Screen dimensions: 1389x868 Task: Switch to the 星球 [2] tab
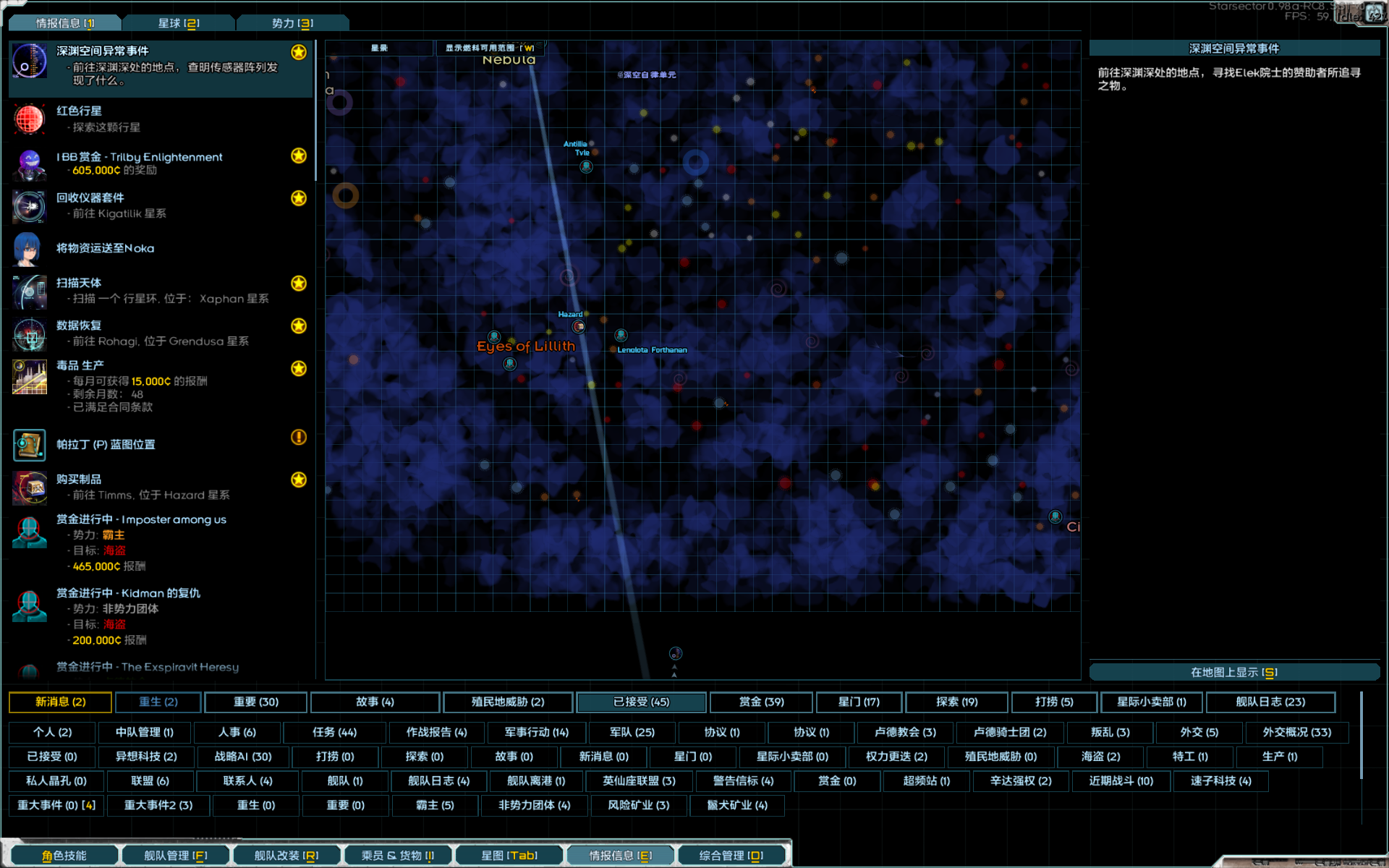[179, 24]
